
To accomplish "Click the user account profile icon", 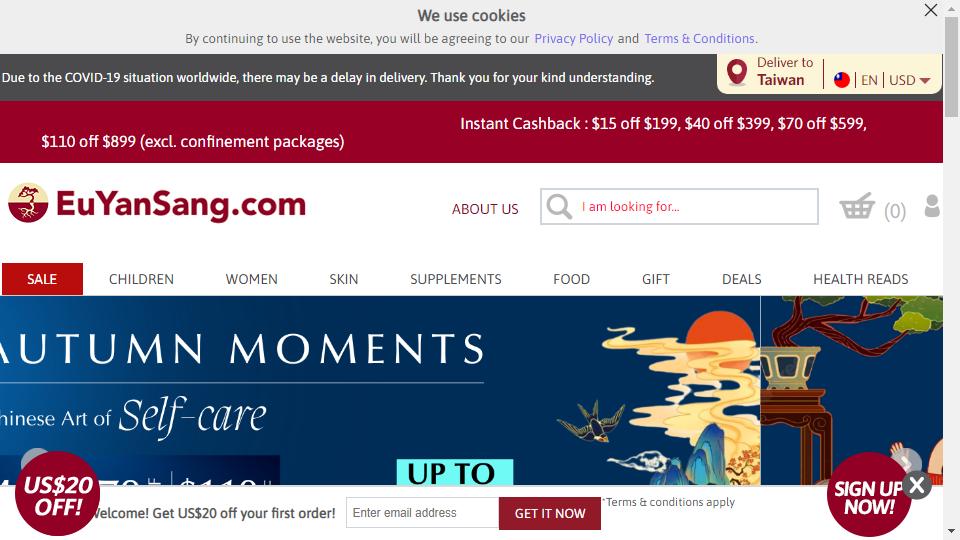I will point(932,206).
